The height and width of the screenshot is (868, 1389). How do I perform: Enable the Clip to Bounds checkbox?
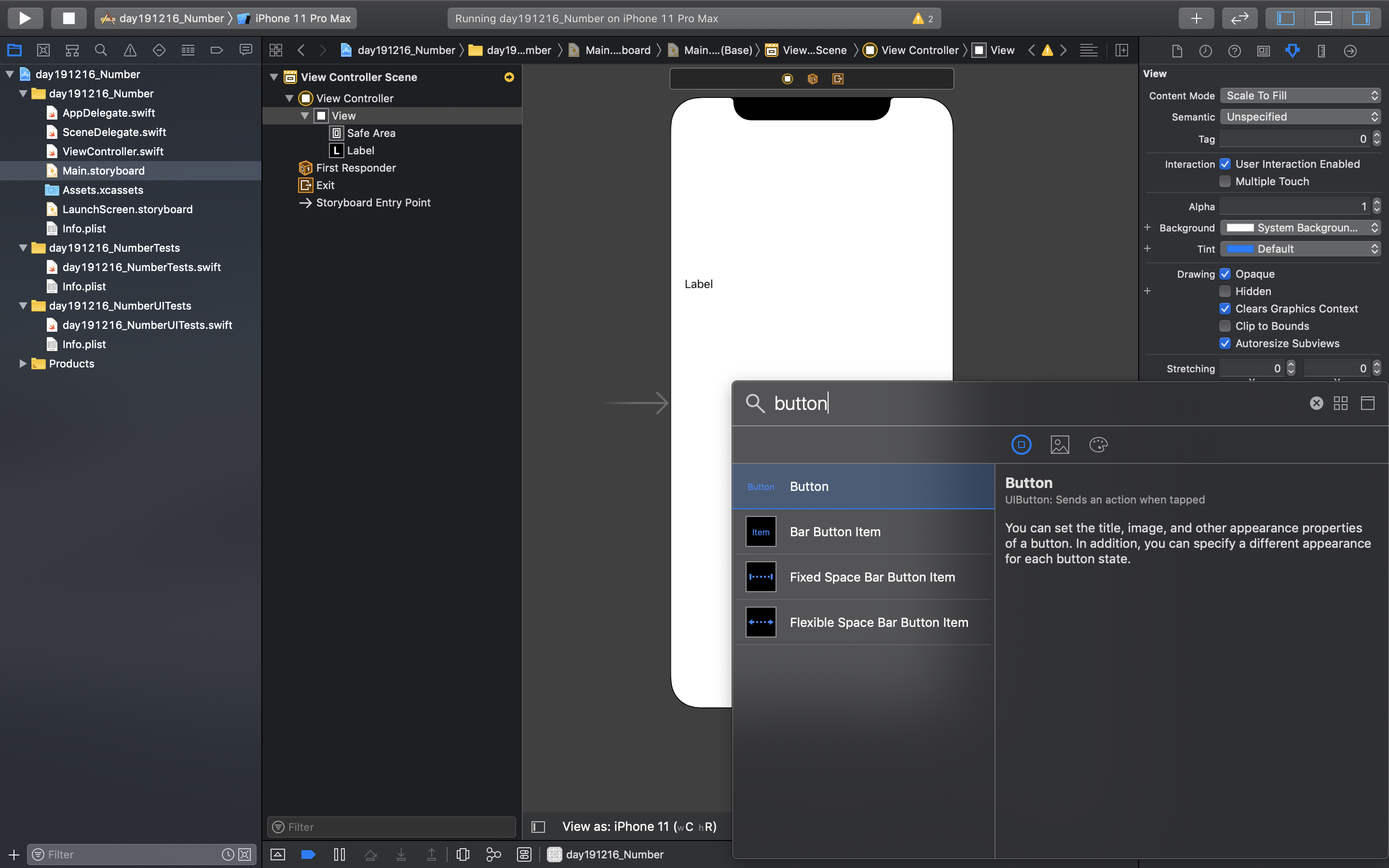pyautogui.click(x=1225, y=326)
